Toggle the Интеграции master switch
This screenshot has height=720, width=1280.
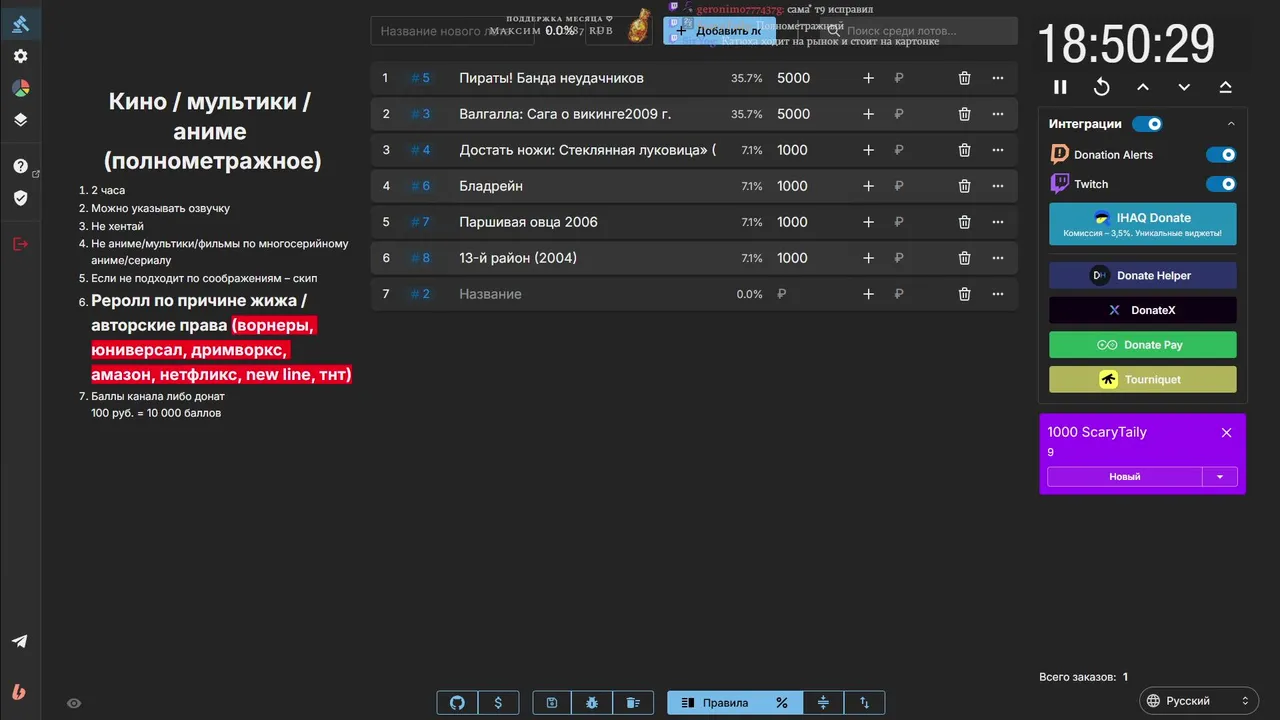(x=1148, y=124)
